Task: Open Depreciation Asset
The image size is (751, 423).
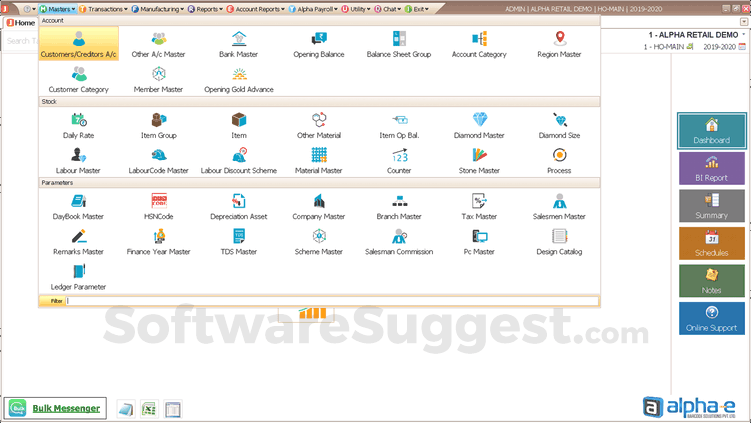Action: (x=239, y=206)
